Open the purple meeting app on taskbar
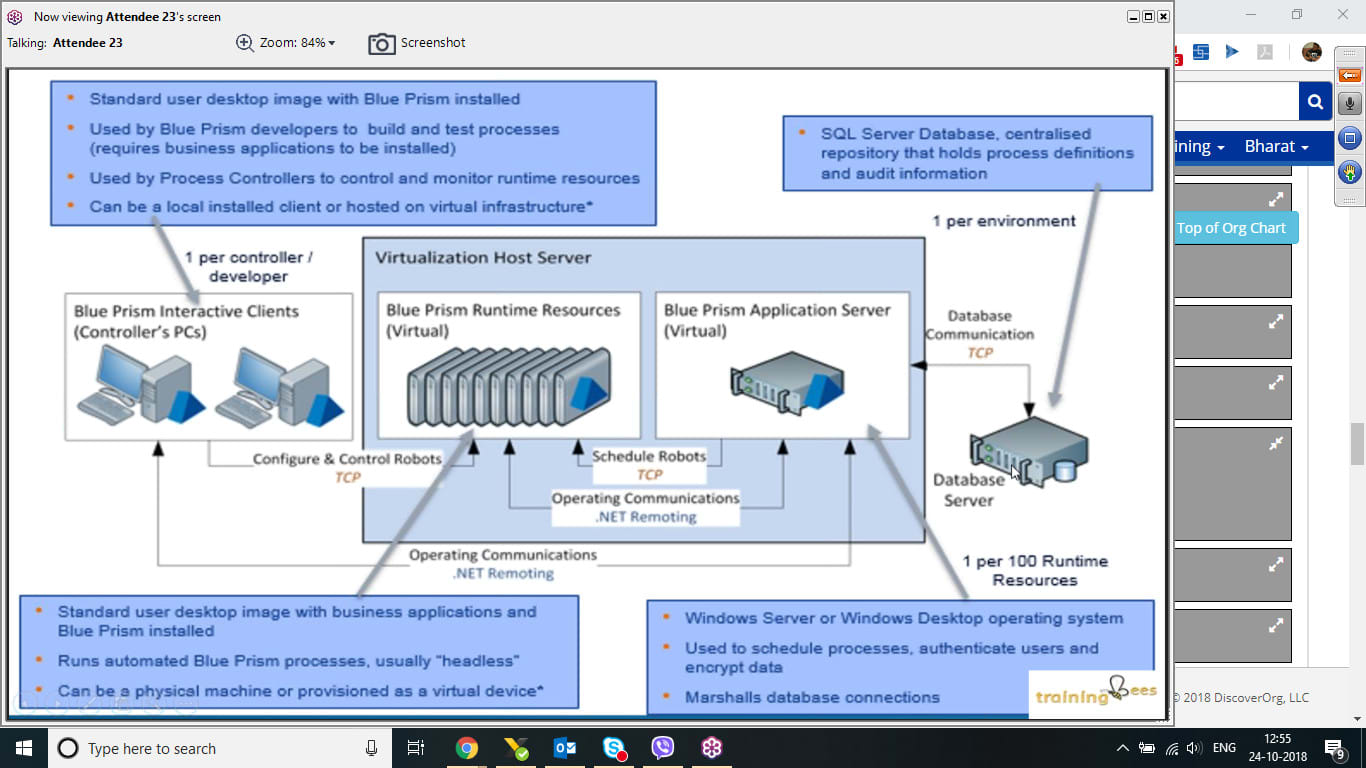 click(712, 748)
